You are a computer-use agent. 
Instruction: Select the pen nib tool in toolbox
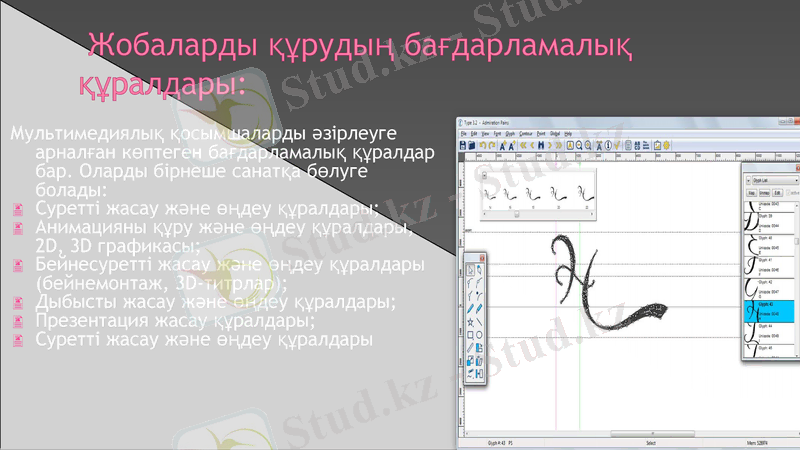click(479, 269)
